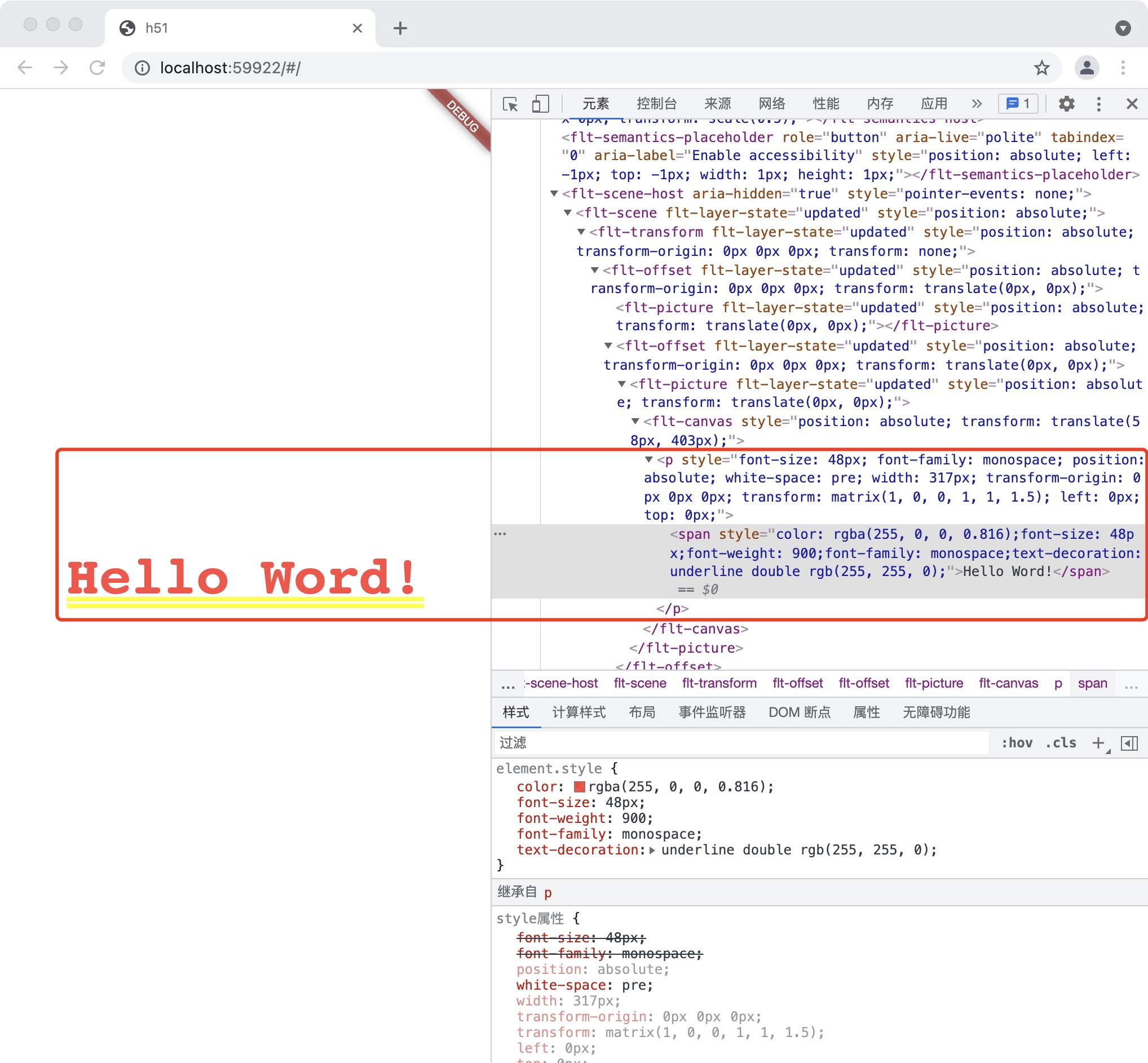The height and width of the screenshot is (1063, 1148).
Task: Switch to the 控制台 tab
Action: coord(656,104)
